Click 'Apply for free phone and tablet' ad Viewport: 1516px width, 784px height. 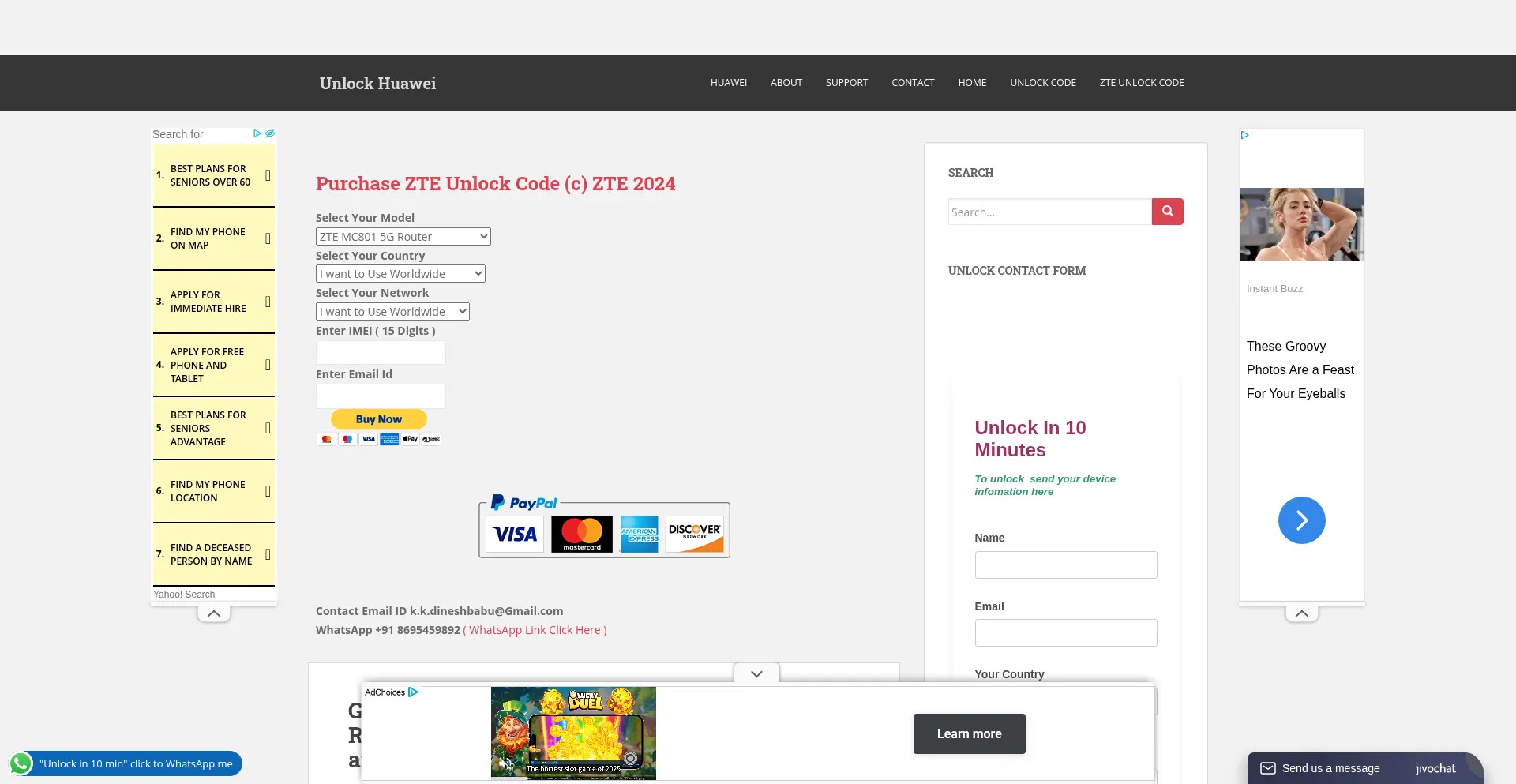point(214,365)
